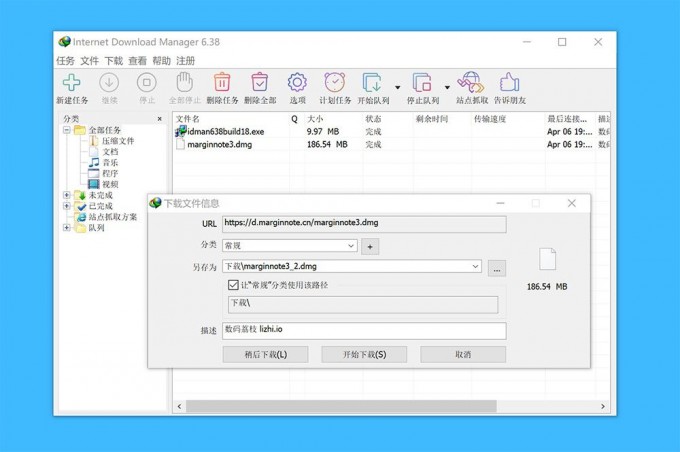Click the 删除全部 delete all icon
The height and width of the screenshot is (452, 680).
tap(260, 84)
